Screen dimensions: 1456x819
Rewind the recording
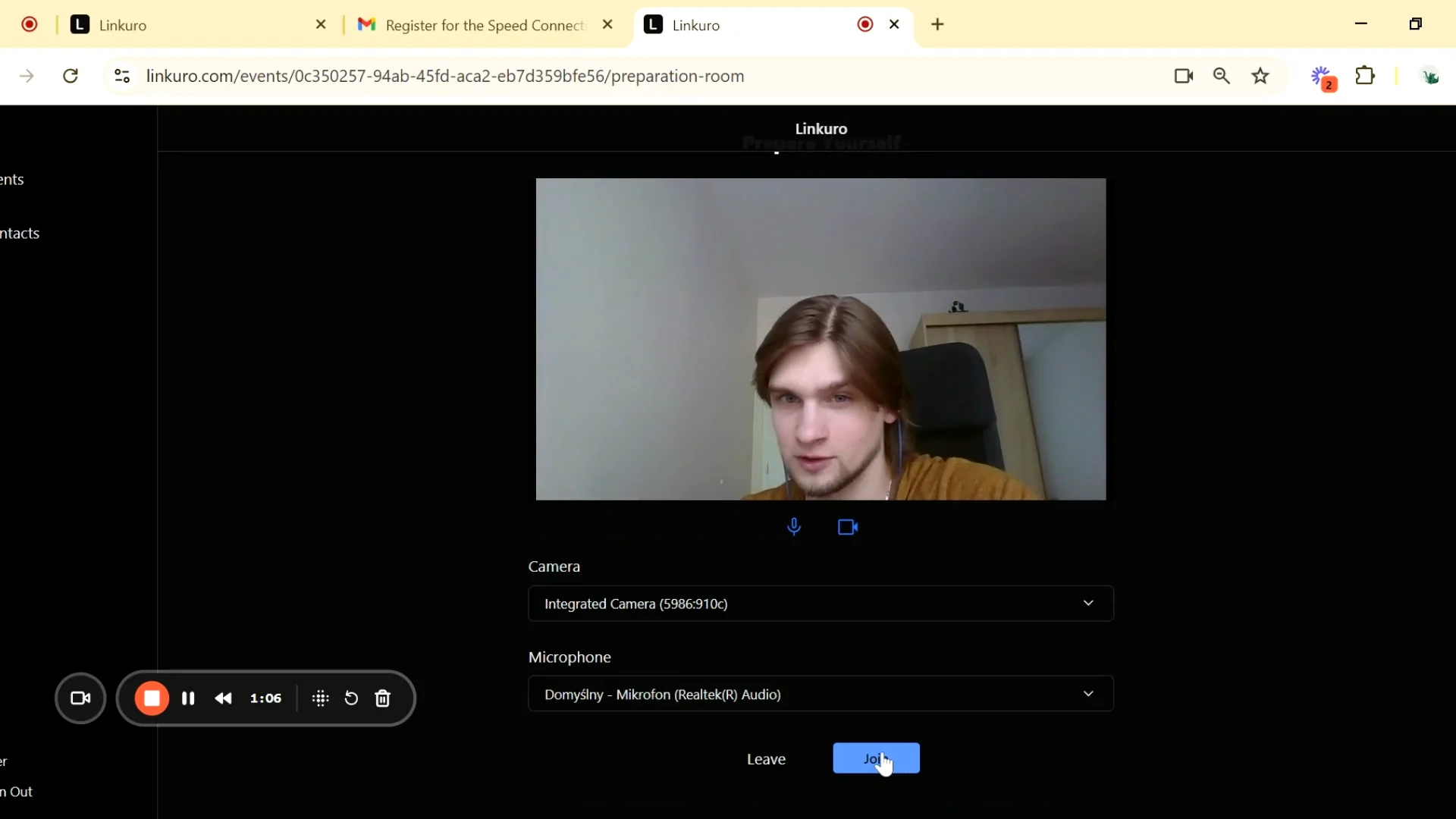[223, 698]
